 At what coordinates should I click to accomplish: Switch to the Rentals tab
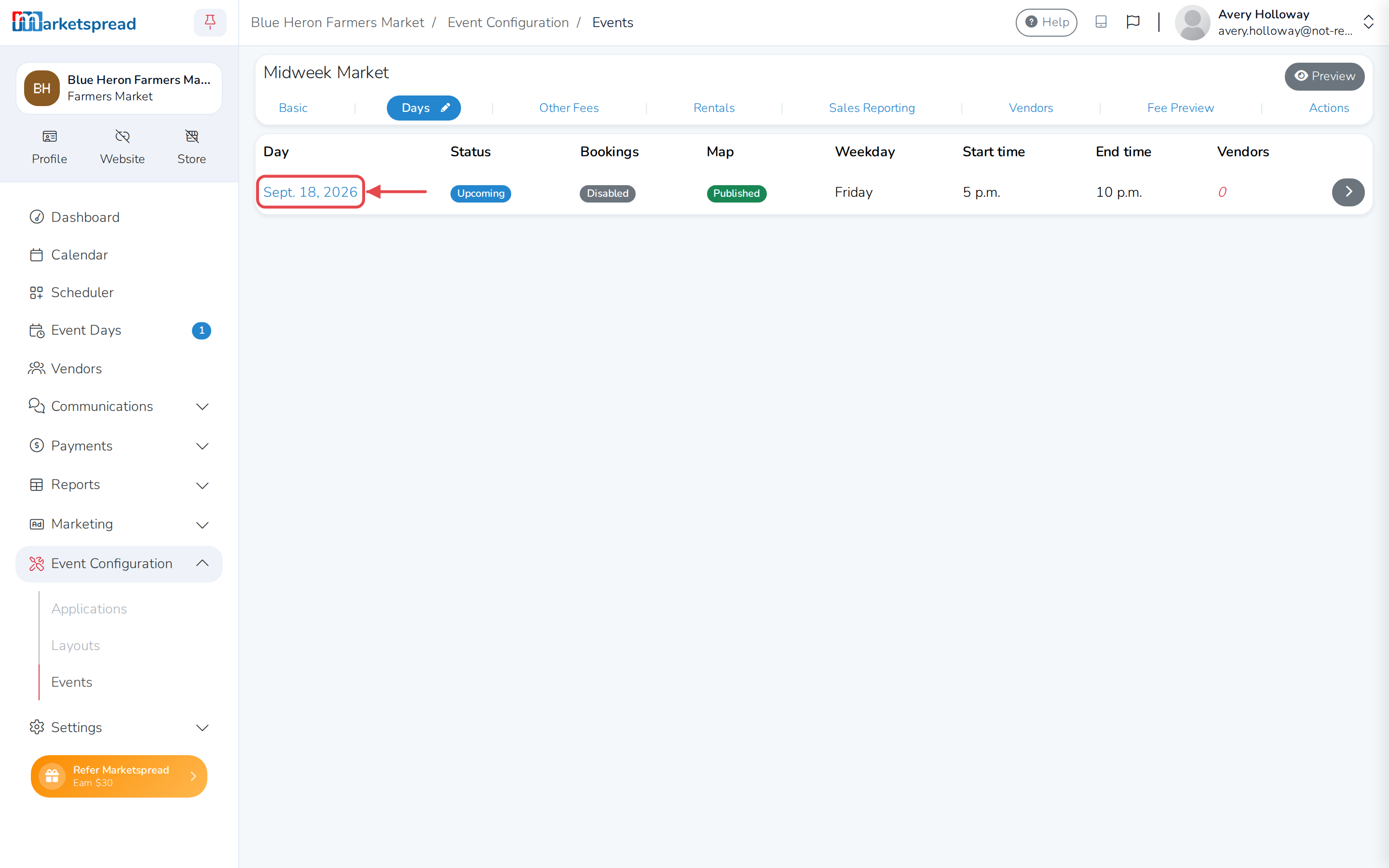714,108
